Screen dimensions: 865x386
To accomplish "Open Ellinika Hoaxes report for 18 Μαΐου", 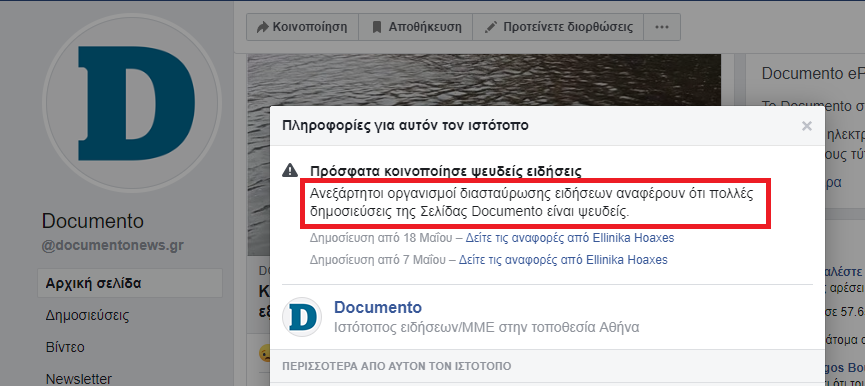I will tap(570, 238).
